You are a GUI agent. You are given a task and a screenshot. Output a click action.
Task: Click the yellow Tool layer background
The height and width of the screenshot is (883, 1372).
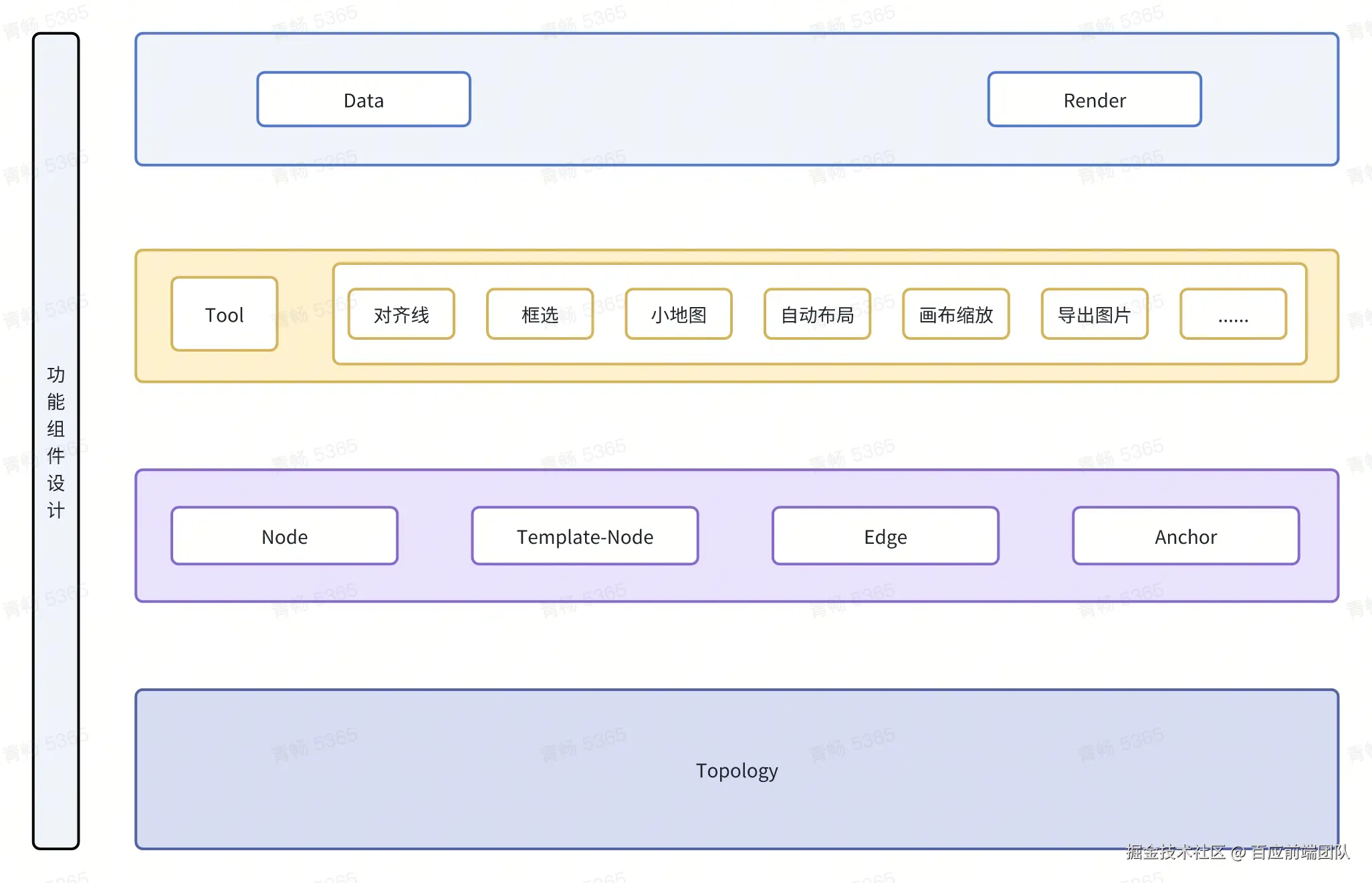point(305,355)
